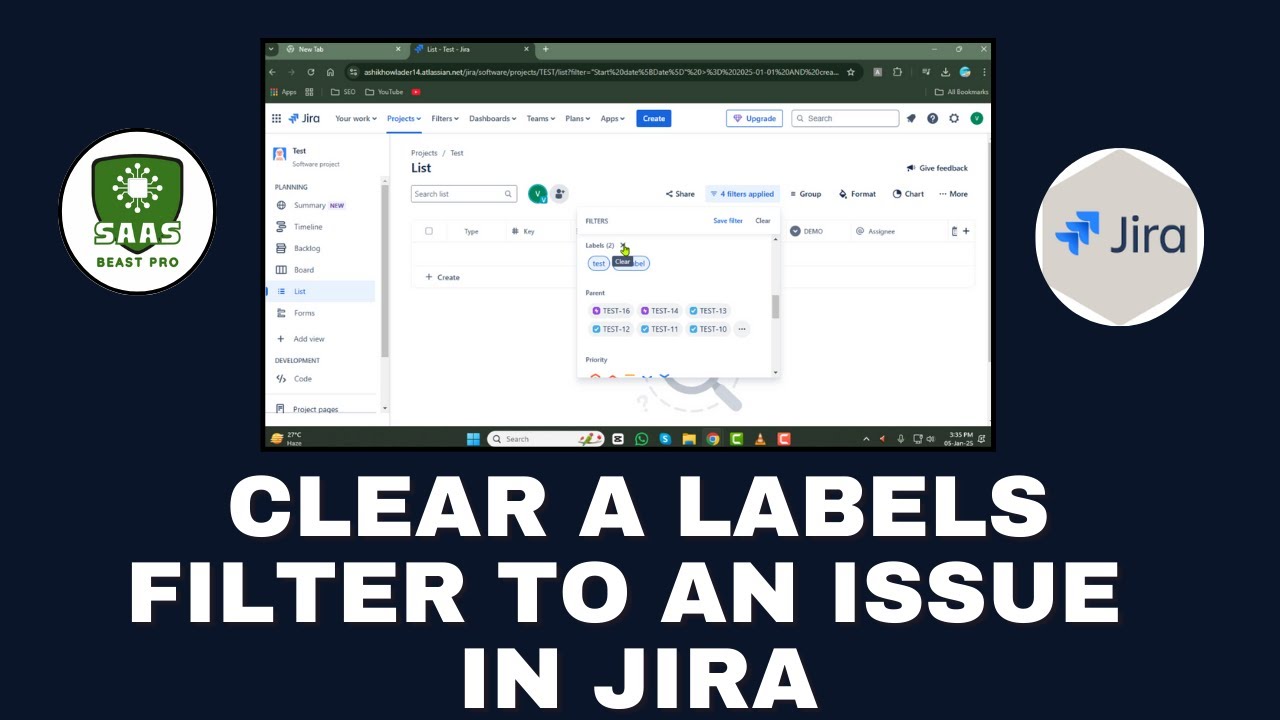Open the Windows Start button
Screen dimensions: 1280x720
pyautogui.click(x=473, y=439)
